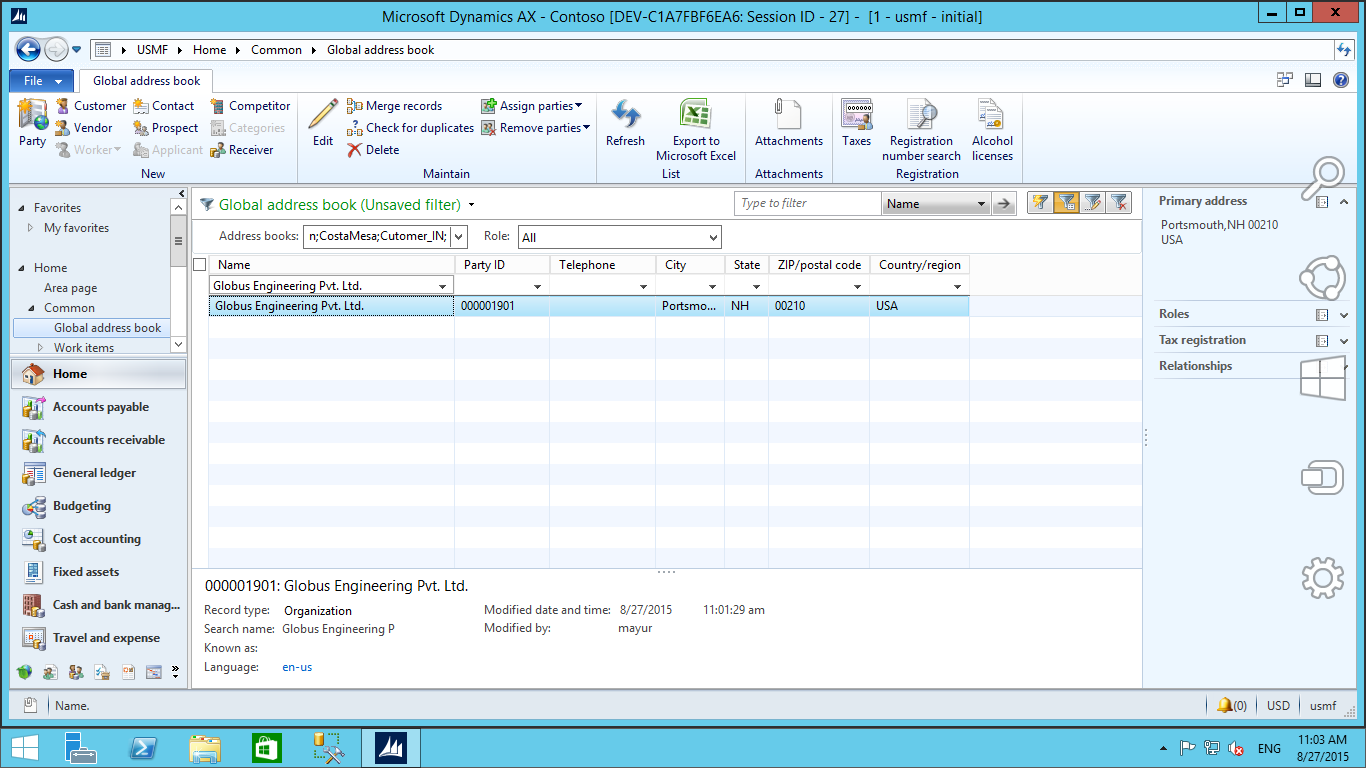The height and width of the screenshot is (768, 1366).
Task: Open Attachments for the record
Action: pos(789,123)
